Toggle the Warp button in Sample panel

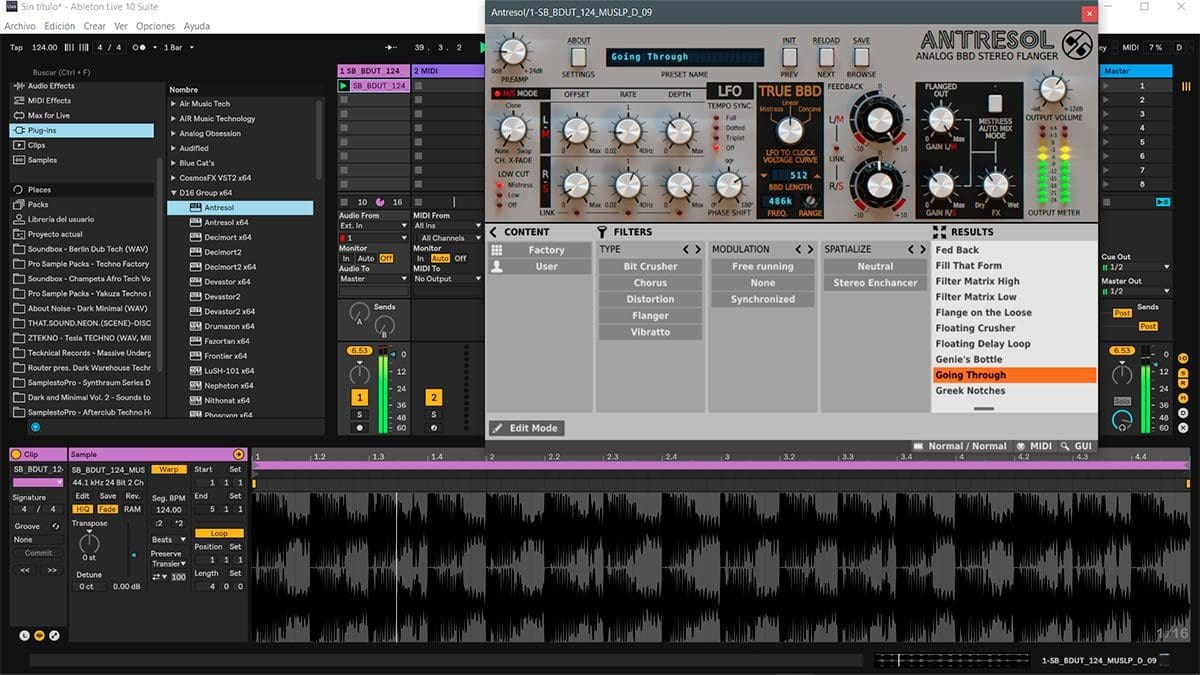[x=169, y=469]
